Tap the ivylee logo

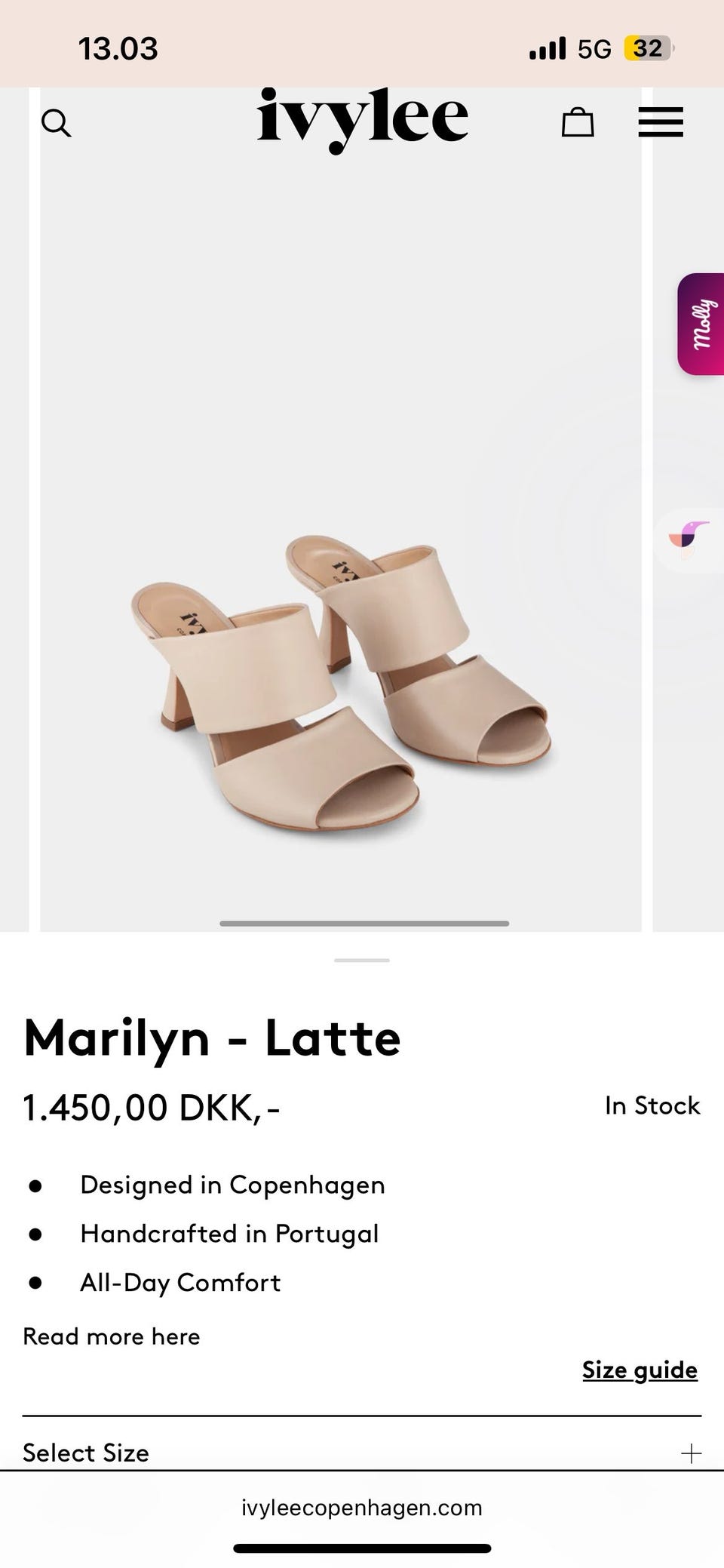click(x=362, y=119)
